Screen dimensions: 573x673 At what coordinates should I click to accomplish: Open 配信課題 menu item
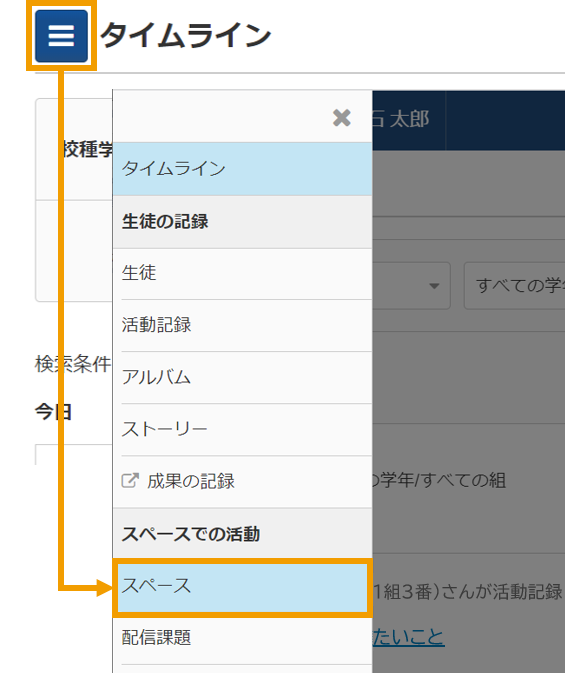pos(243,638)
